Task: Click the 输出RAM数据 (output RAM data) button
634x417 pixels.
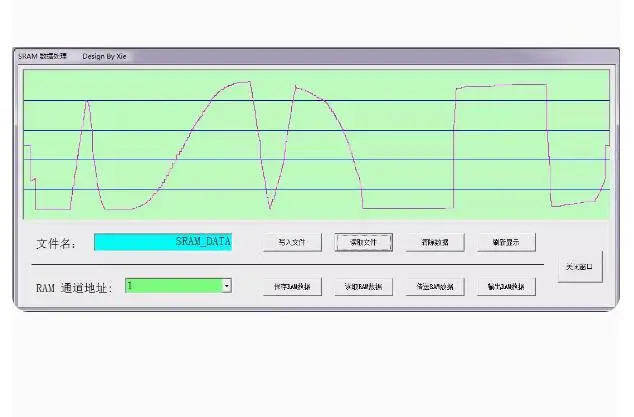Action: tap(506, 287)
